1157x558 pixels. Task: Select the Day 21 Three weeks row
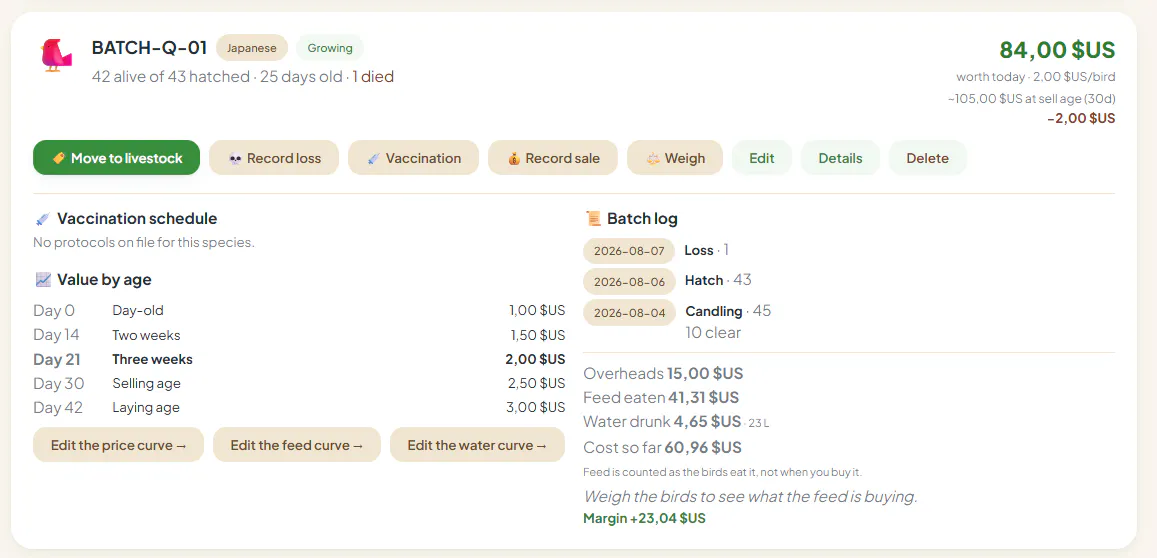(x=299, y=359)
